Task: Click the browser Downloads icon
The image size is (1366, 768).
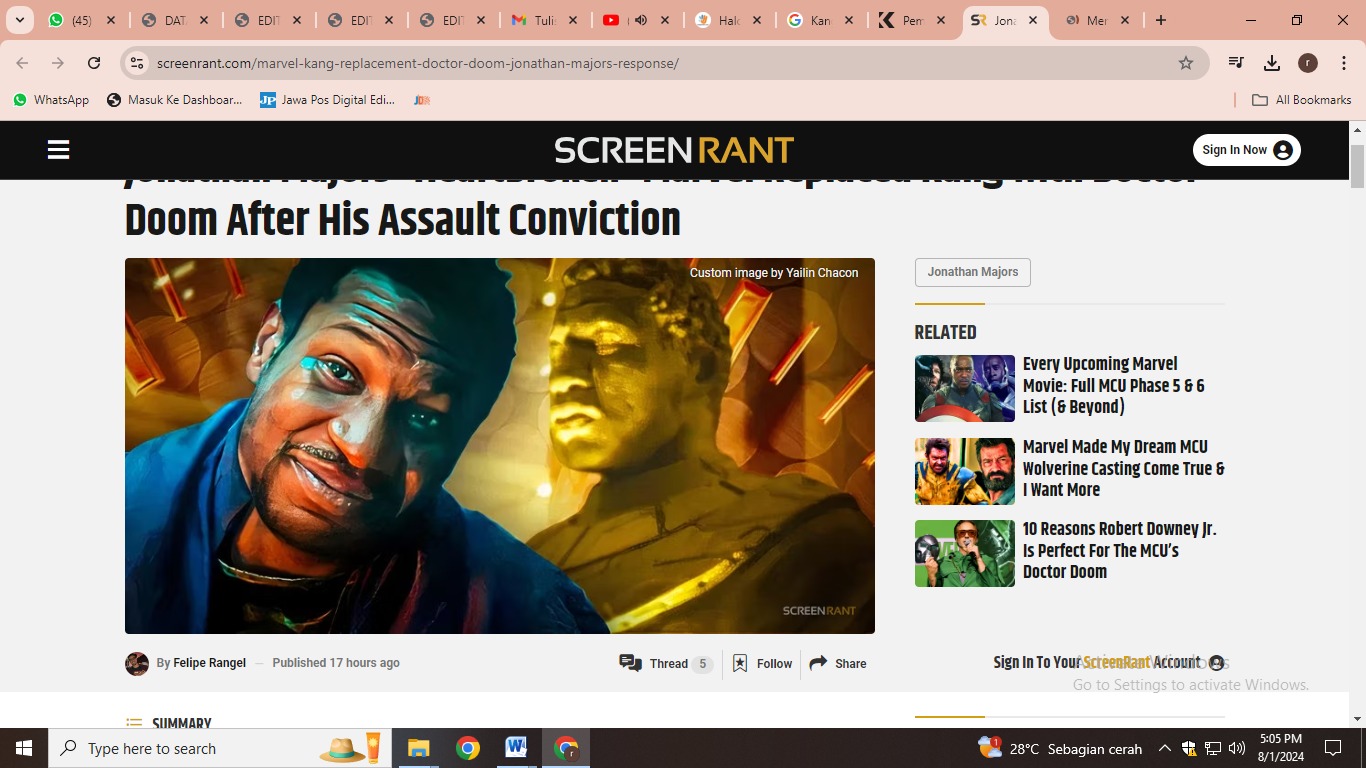Action: point(1272,63)
